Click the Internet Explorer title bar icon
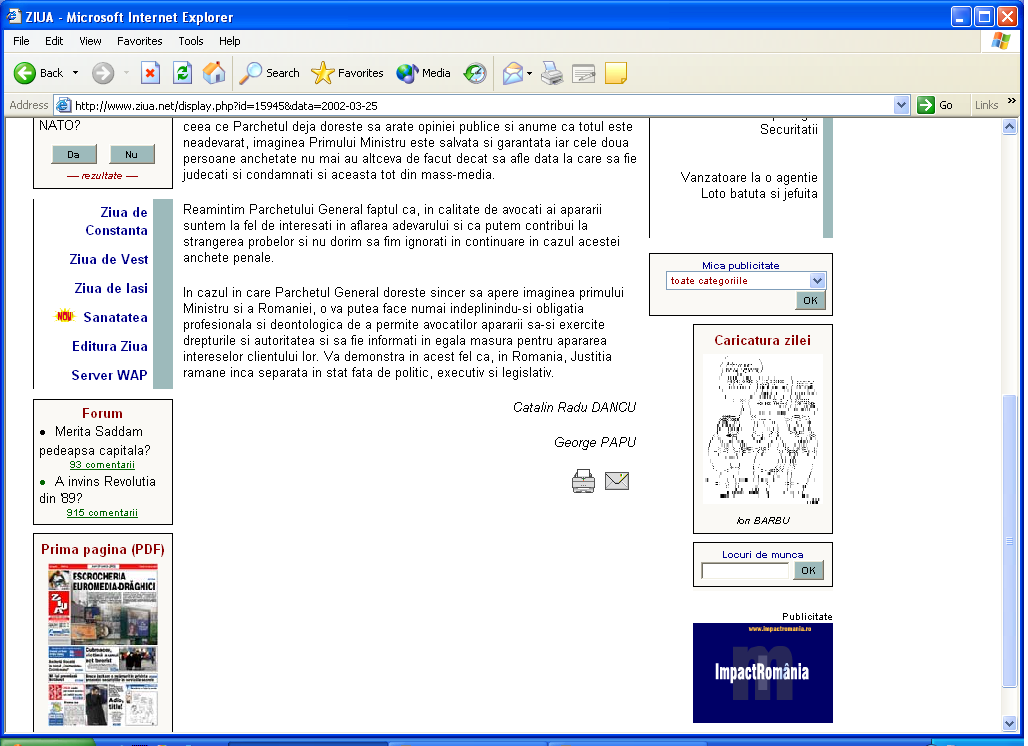1028x746 pixels. (14, 16)
